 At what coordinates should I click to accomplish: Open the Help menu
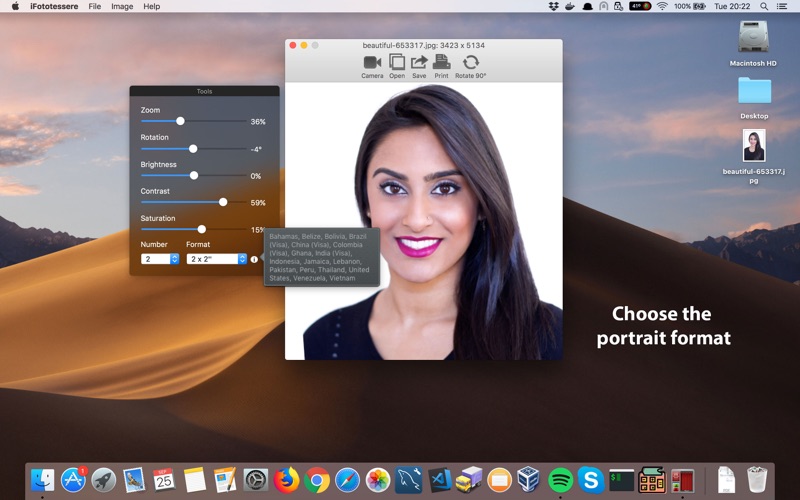pyautogui.click(x=152, y=6)
